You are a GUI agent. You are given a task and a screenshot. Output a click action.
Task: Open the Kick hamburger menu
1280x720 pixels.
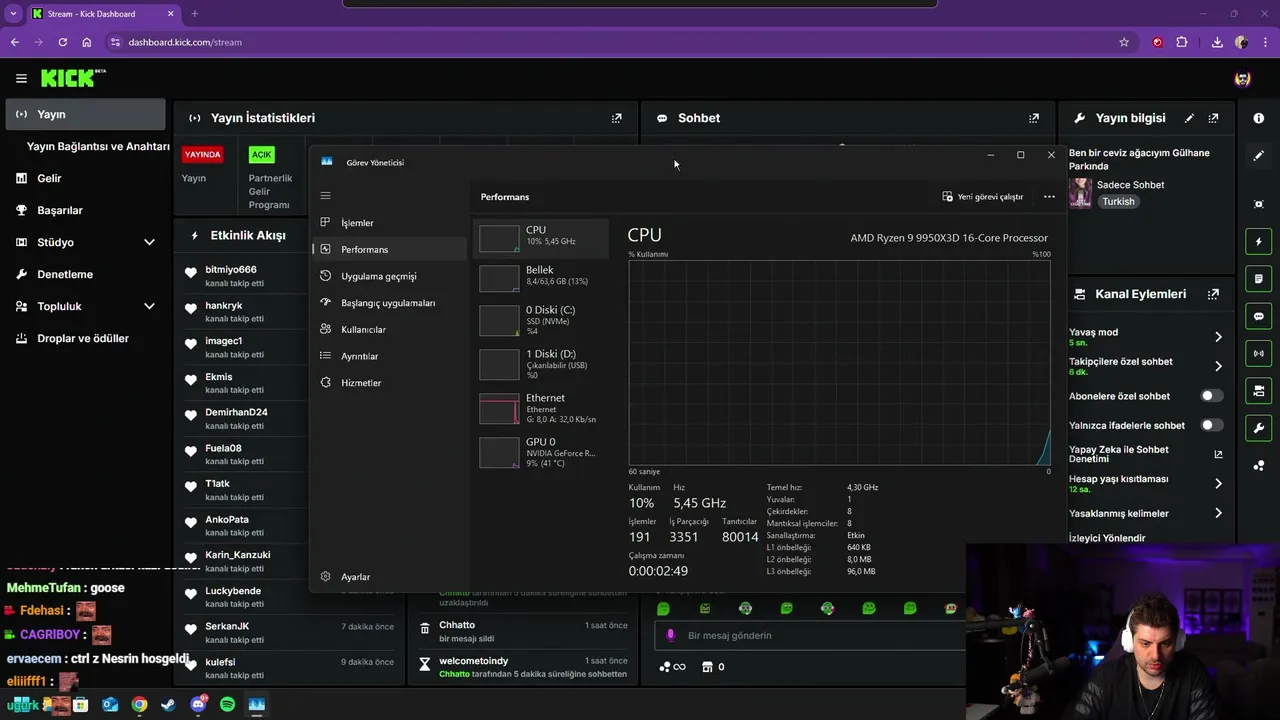(21, 78)
